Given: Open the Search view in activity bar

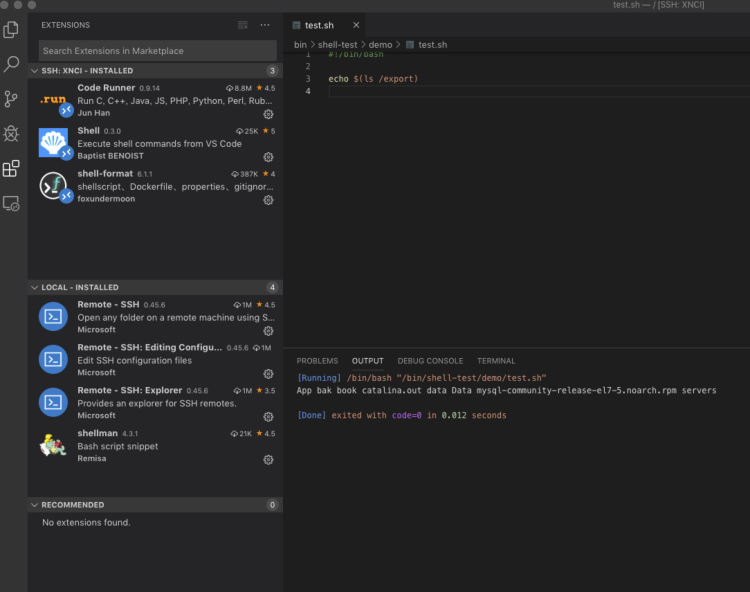Looking at the screenshot, I should pyautogui.click(x=12, y=65).
